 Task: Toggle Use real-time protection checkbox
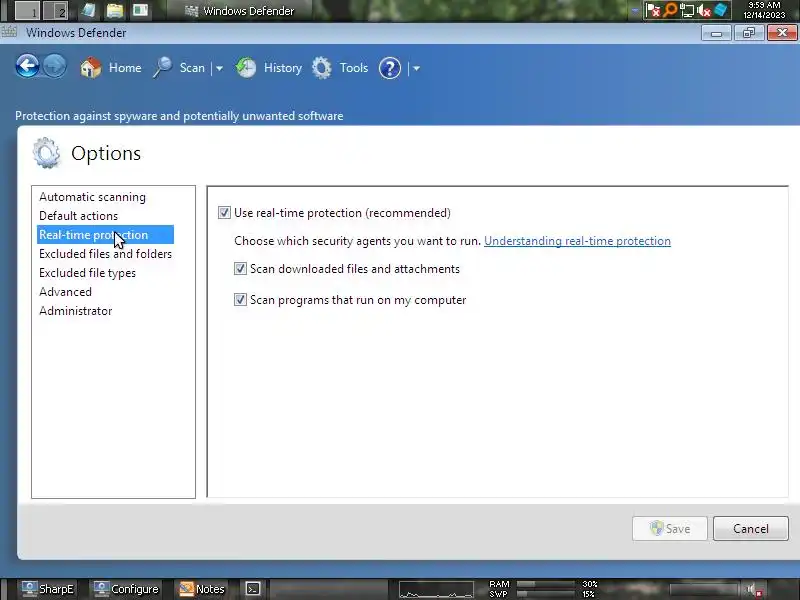224,213
